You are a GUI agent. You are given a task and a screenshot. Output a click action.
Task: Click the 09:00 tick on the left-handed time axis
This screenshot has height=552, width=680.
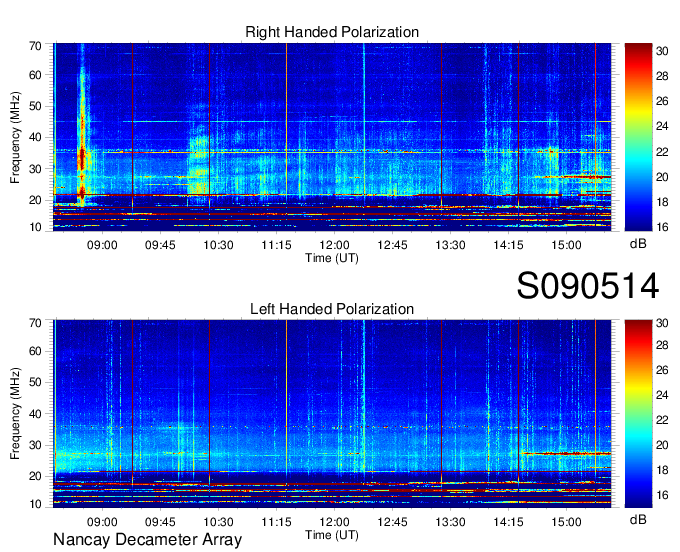click(102, 522)
